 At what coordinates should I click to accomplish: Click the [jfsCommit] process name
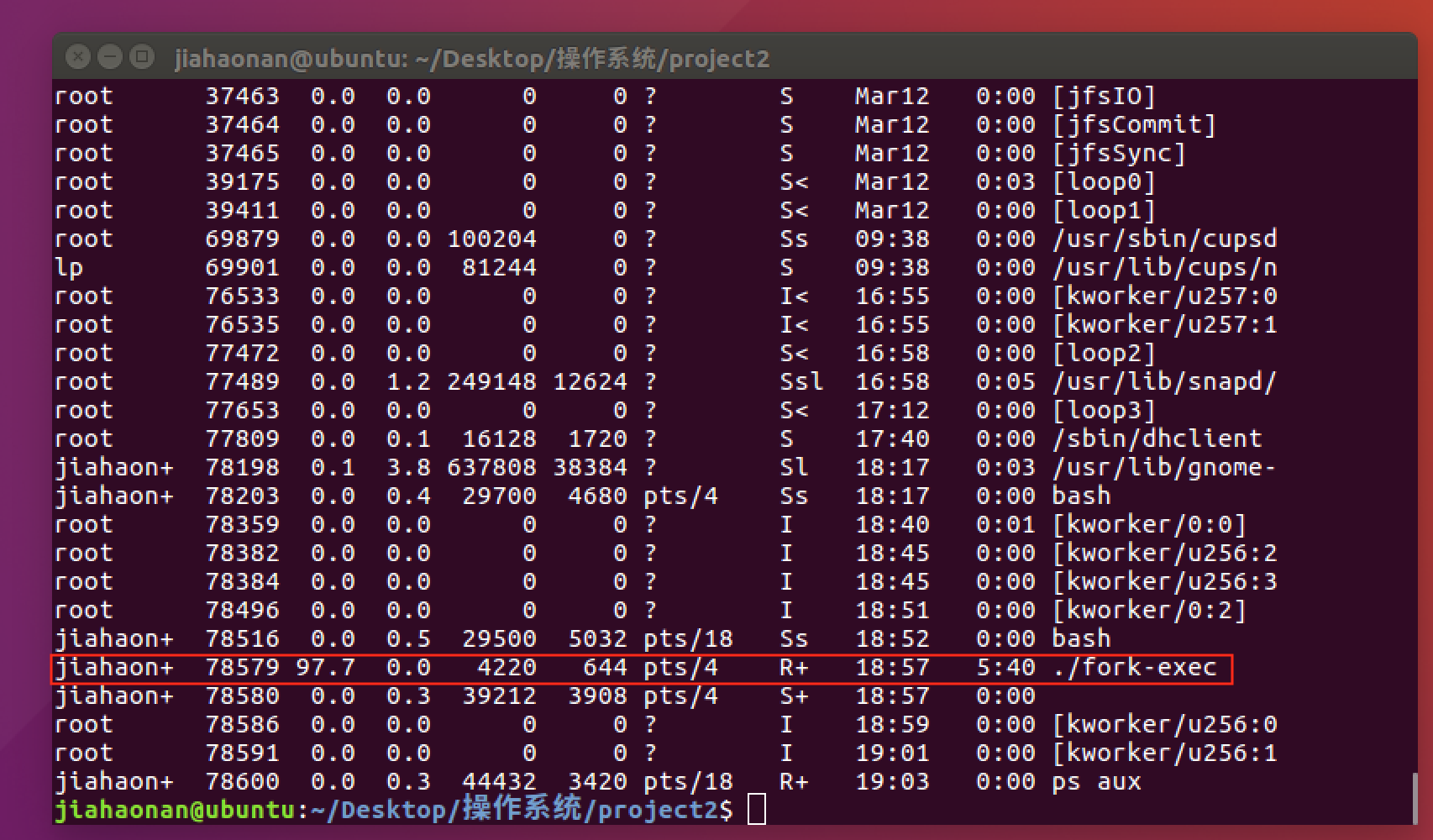pos(1134,124)
